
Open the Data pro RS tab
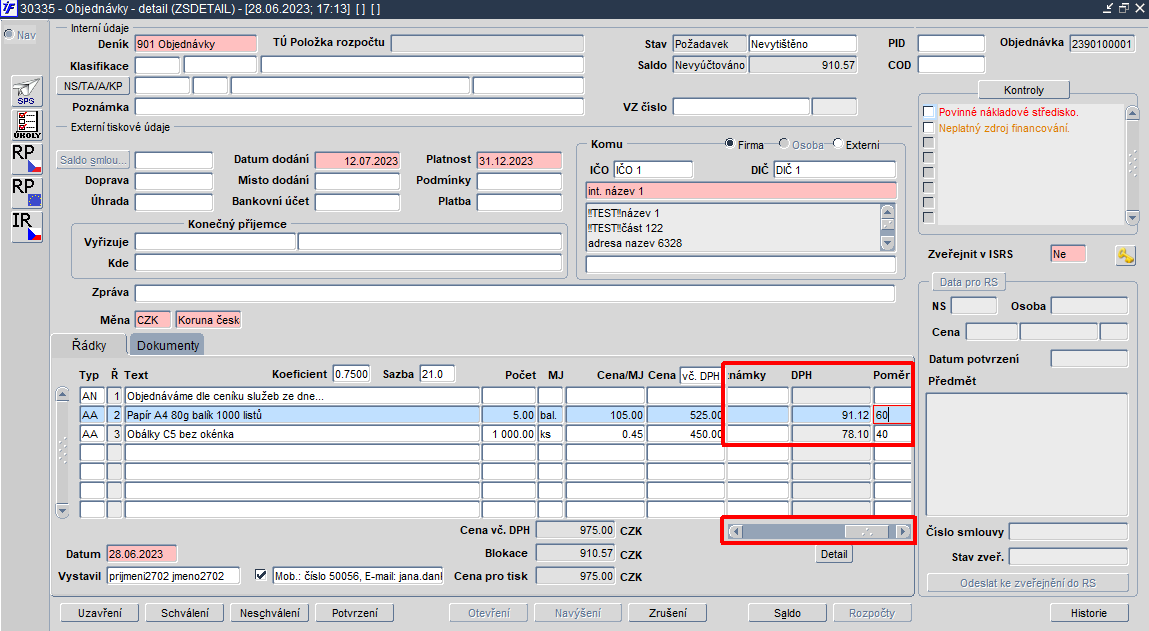(969, 282)
